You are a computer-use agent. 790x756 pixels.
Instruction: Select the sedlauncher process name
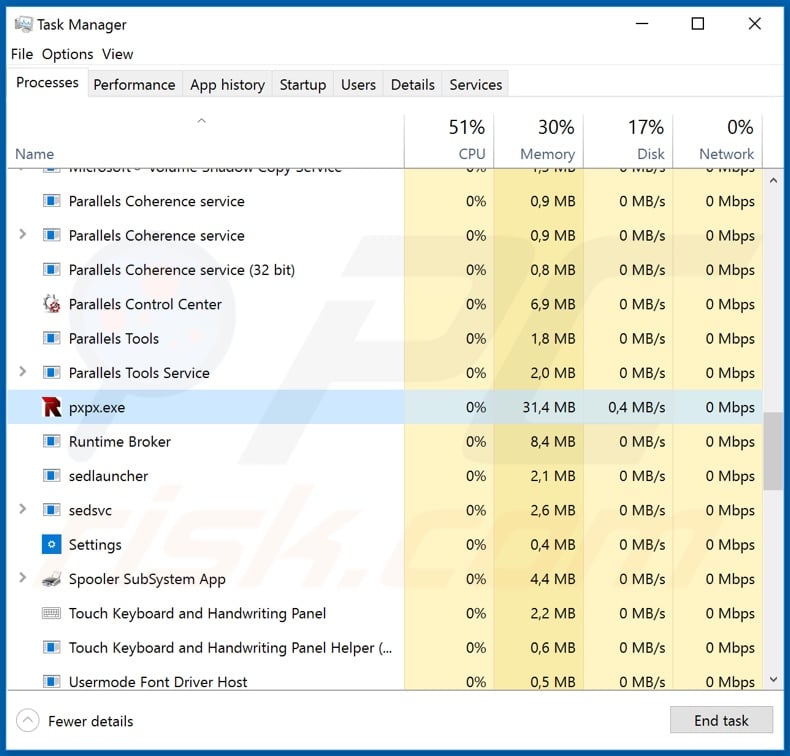point(108,476)
